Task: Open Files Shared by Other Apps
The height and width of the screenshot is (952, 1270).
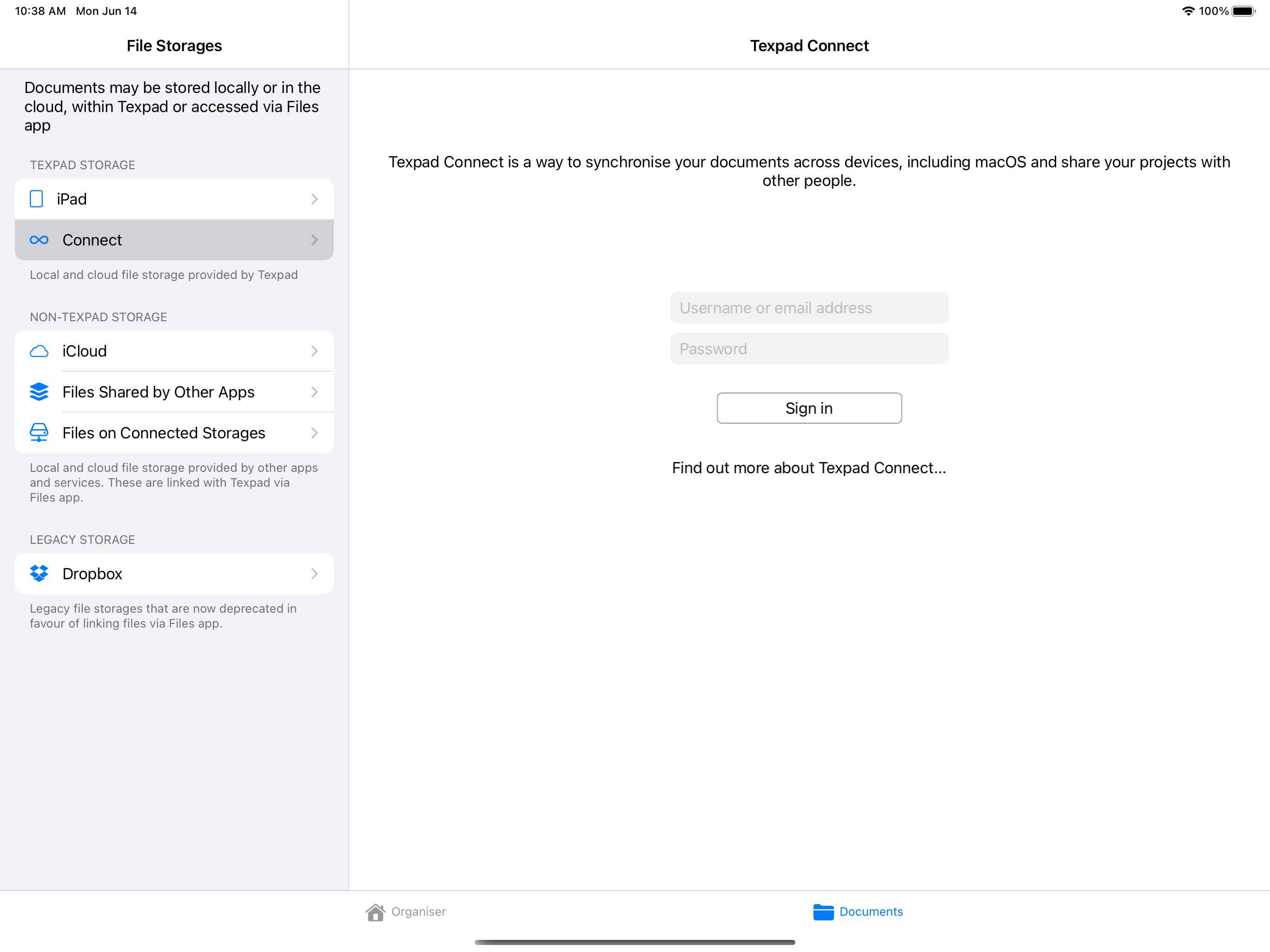Action: point(174,392)
